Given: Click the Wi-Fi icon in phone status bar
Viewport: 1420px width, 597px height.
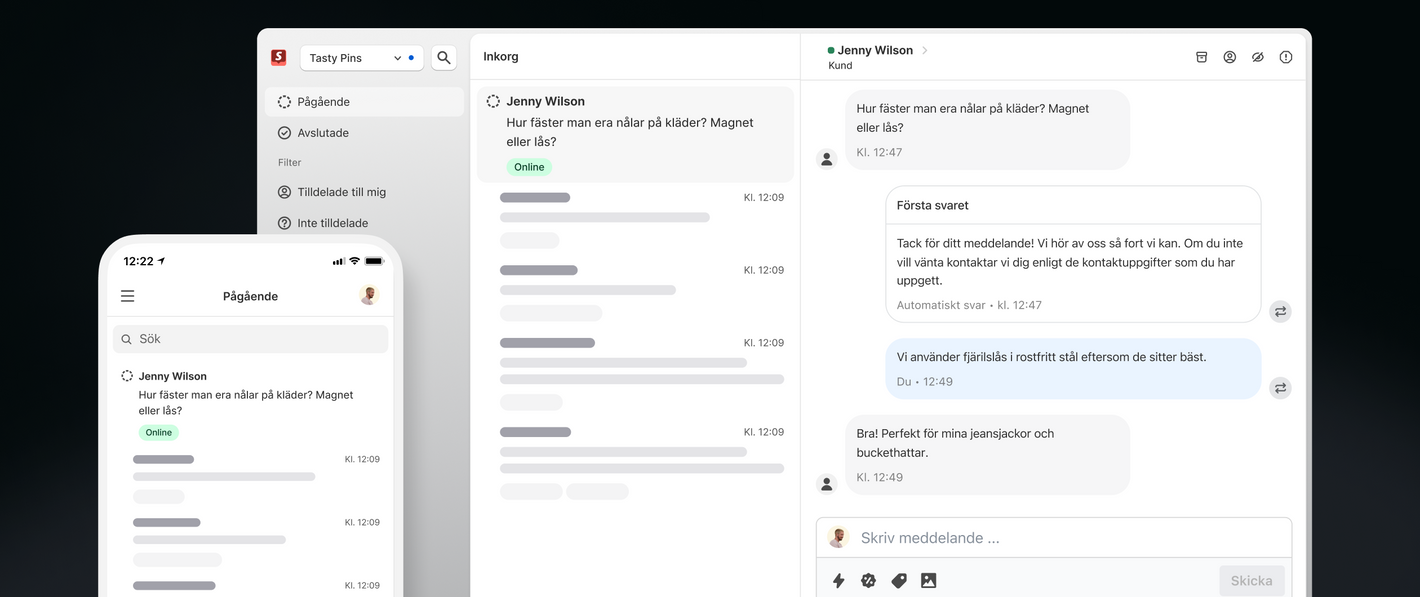Looking at the screenshot, I should (x=354, y=261).
